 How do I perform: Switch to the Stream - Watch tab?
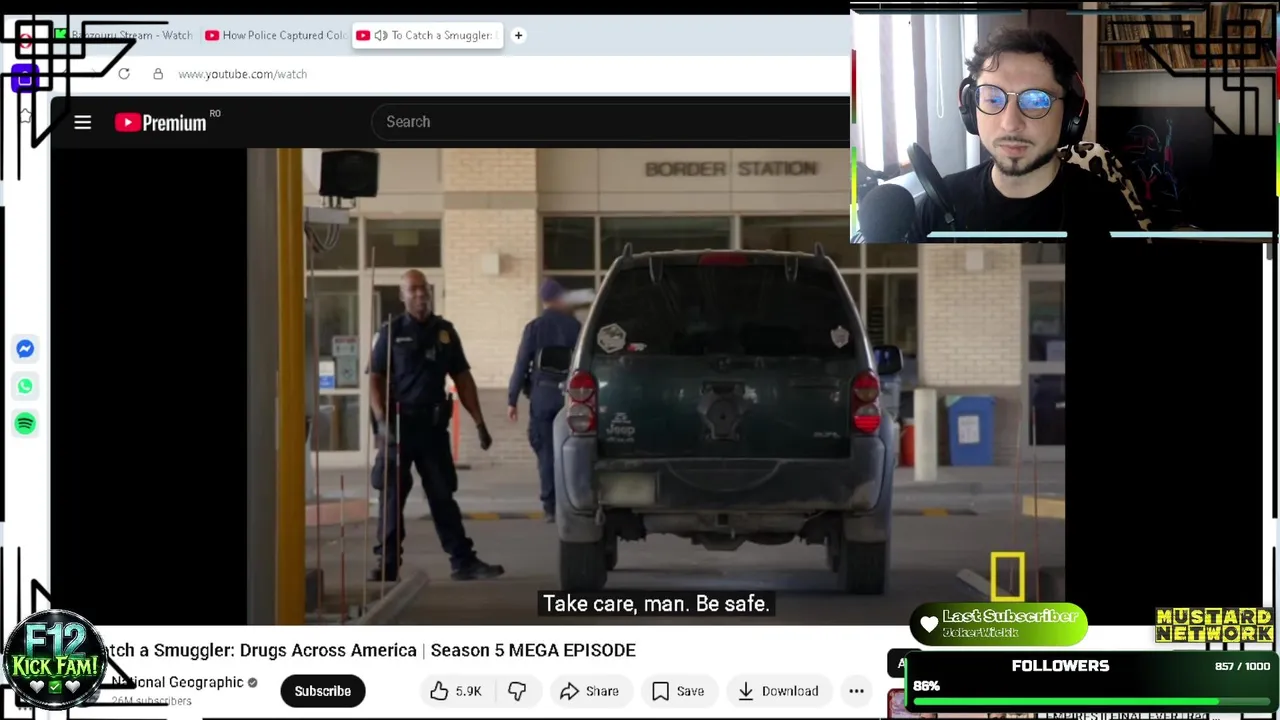[125, 35]
